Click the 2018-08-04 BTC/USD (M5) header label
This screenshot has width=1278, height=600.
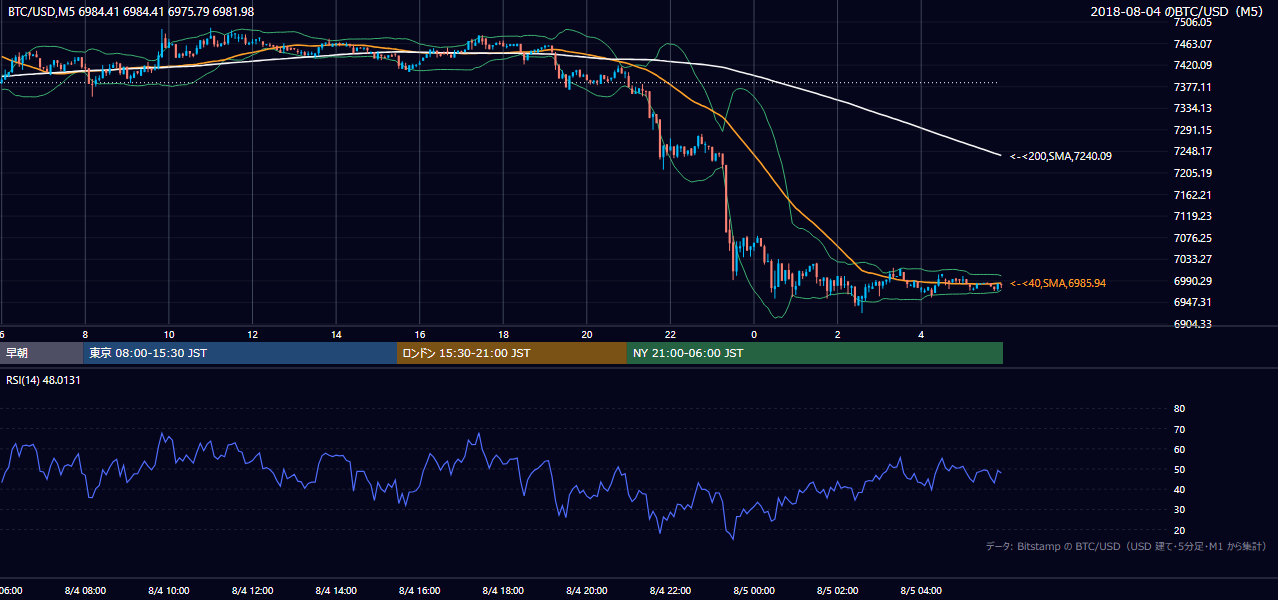[1179, 11]
